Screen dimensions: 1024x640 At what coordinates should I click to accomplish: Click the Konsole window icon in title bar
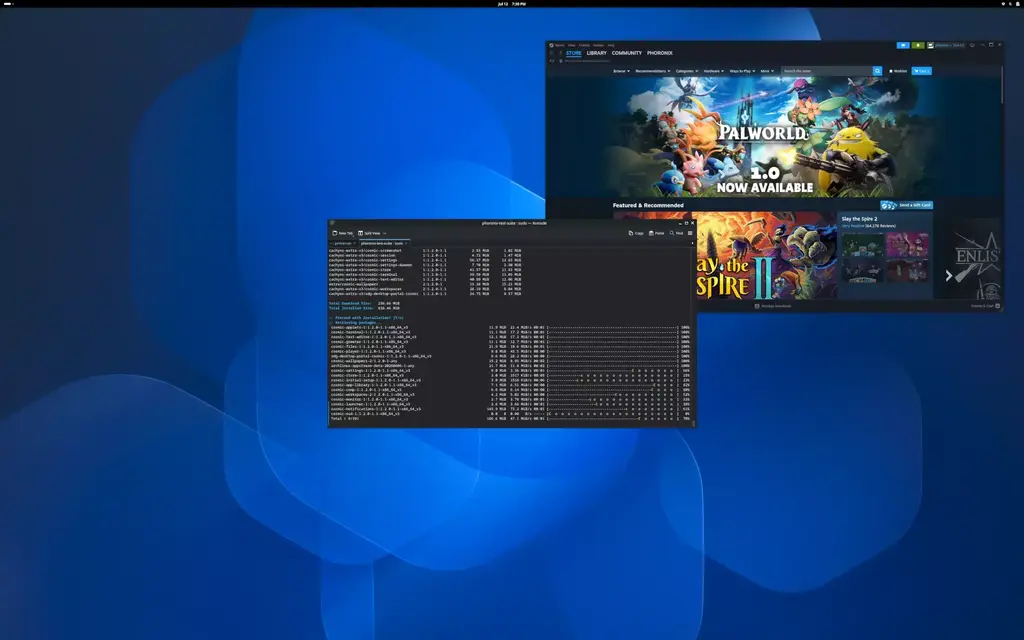332,223
